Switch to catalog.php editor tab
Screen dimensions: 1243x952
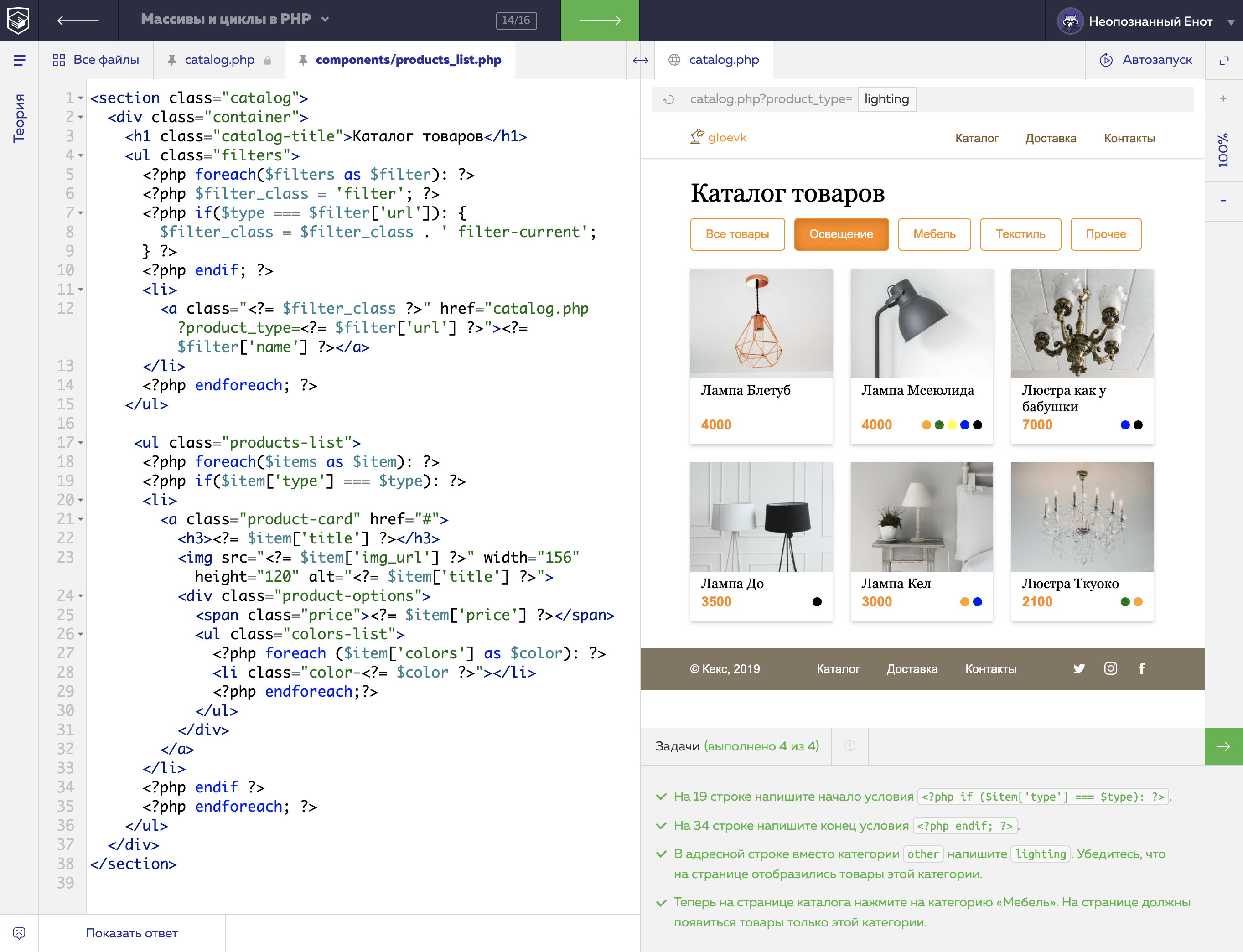click(219, 60)
